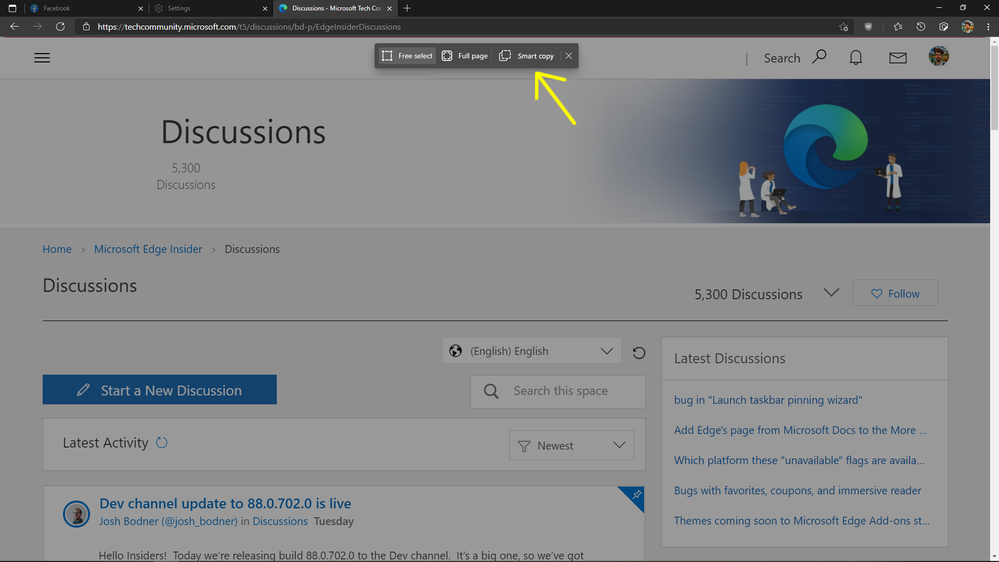Click the Search magnifier icon in header
The image size is (999, 562).
819,57
